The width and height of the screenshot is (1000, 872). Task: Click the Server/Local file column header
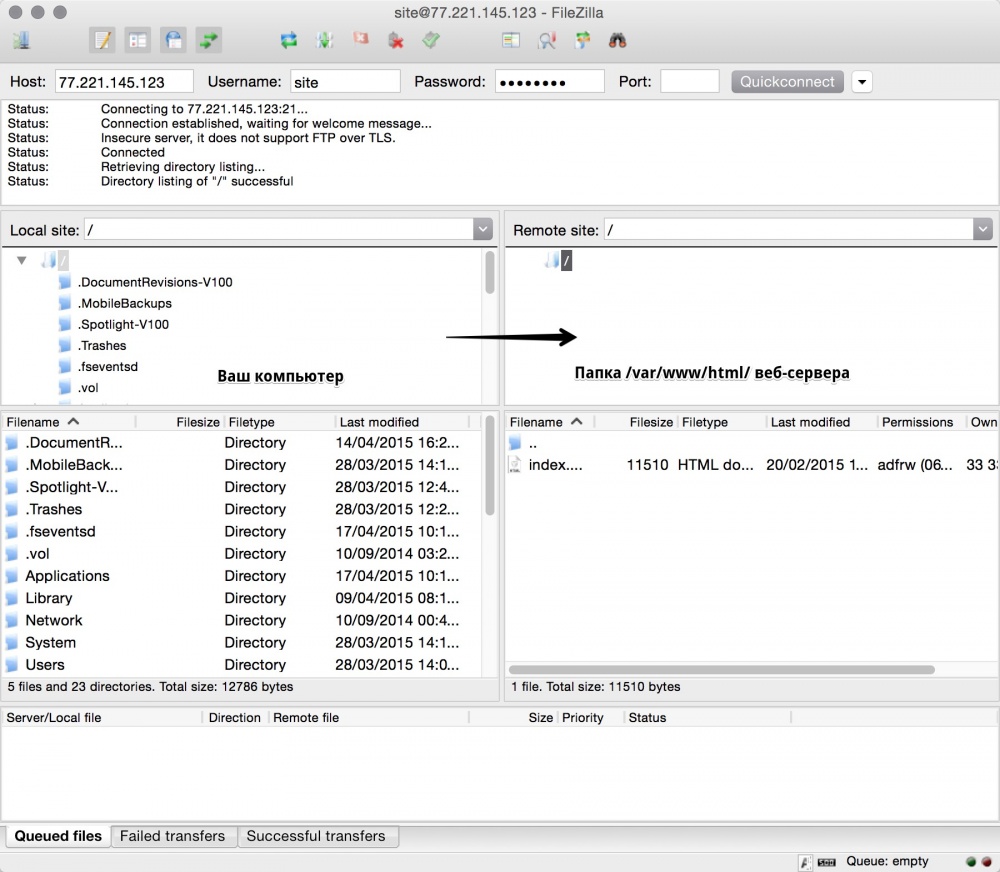pyautogui.click(x=102, y=718)
